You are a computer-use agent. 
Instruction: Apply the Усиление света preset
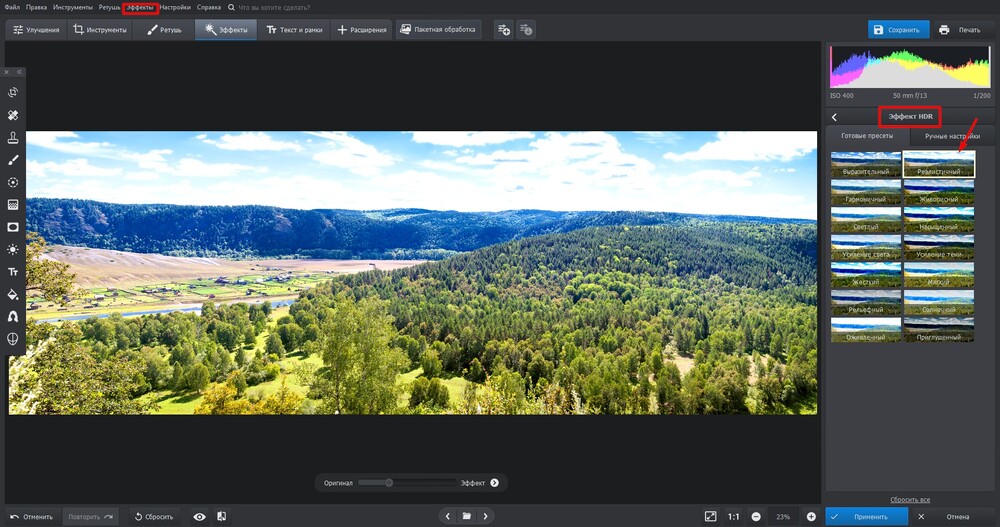click(866, 248)
